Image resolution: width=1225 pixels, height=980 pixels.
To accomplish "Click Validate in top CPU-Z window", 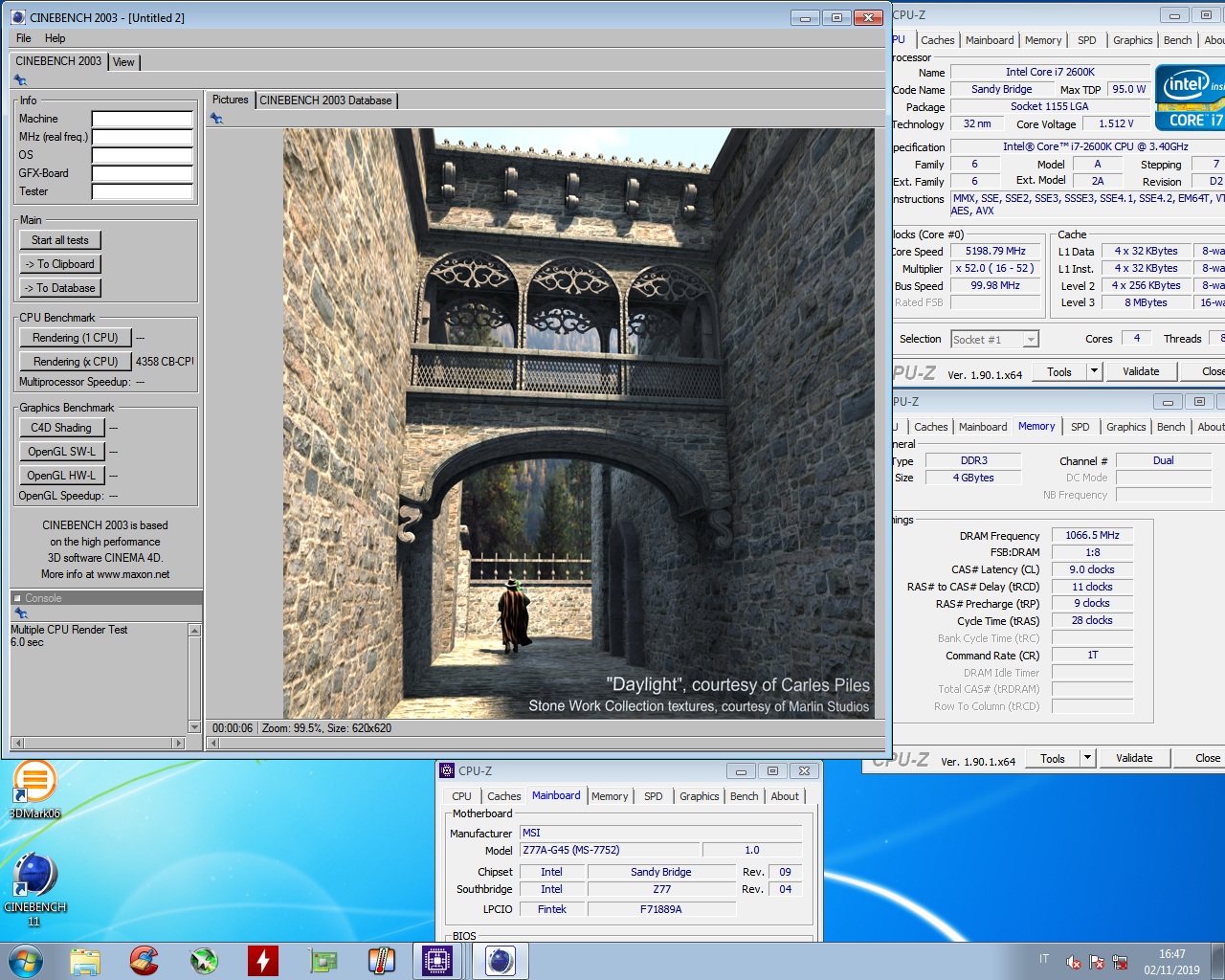I will pos(1141,371).
